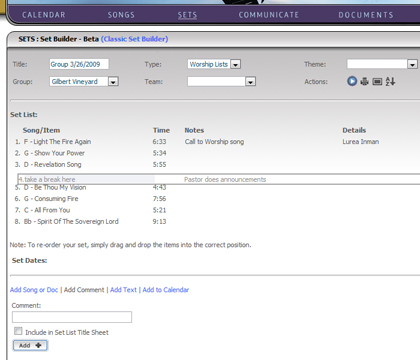The image size is (420, 360).
Task: Focus the Title field with Group 3/26/2009
Action: tap(79, 64)
